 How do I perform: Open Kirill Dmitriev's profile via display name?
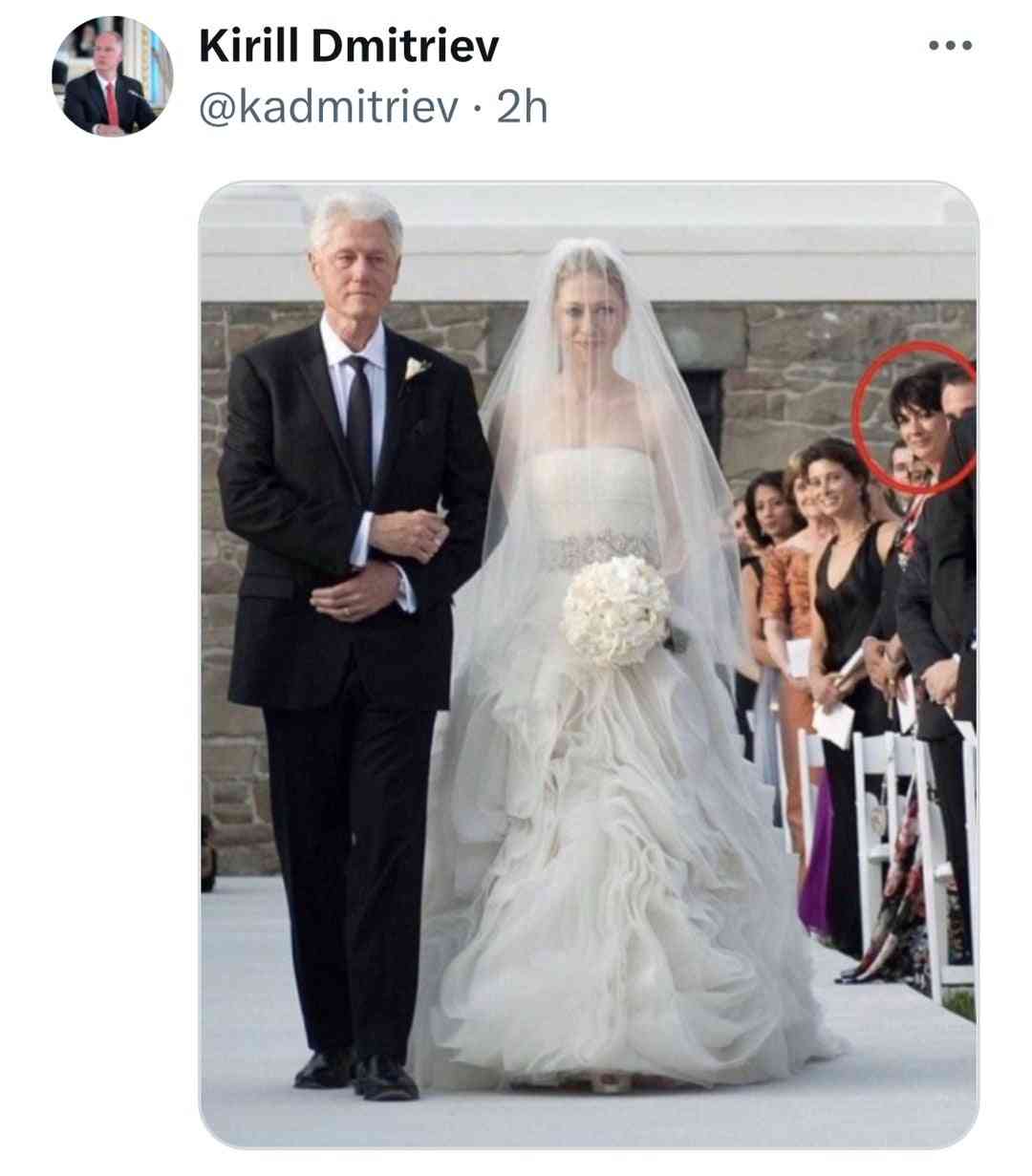348,46
